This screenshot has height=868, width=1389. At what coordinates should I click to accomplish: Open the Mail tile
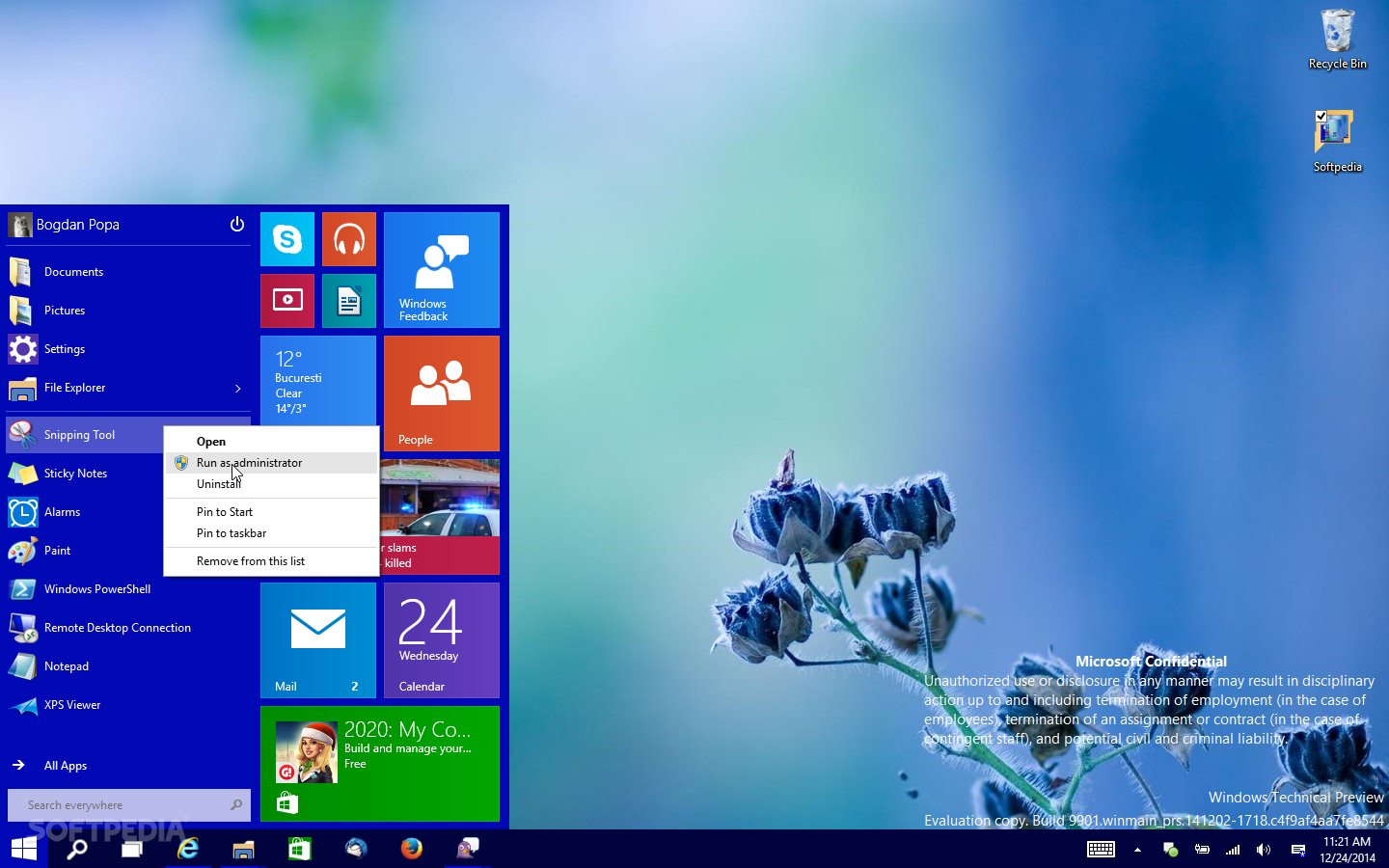pos(318,640)
